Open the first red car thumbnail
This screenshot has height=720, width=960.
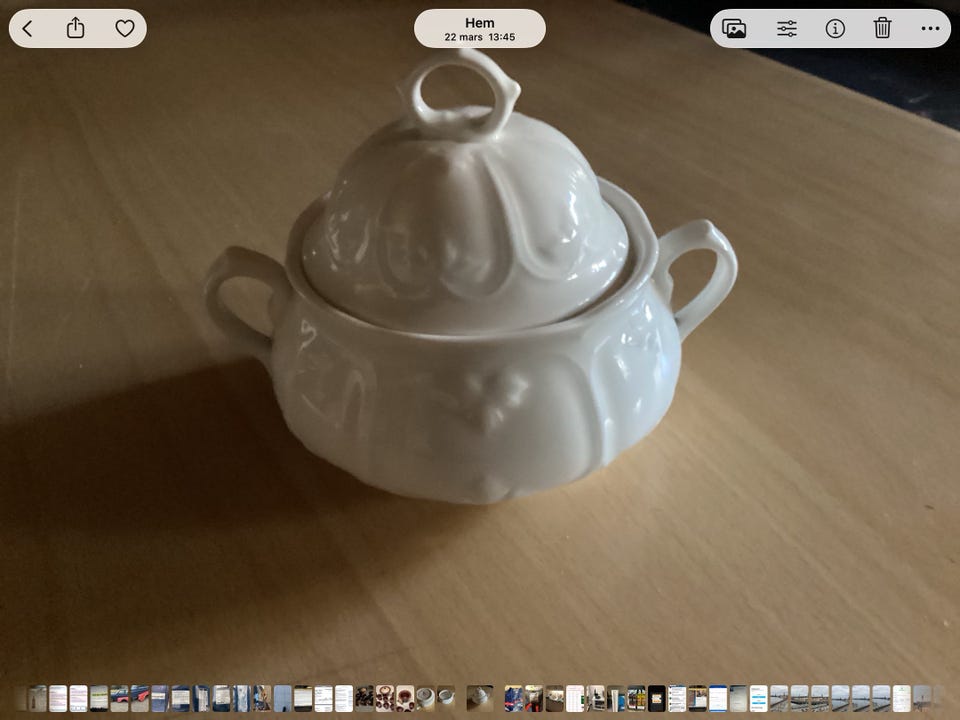point(119,698)
